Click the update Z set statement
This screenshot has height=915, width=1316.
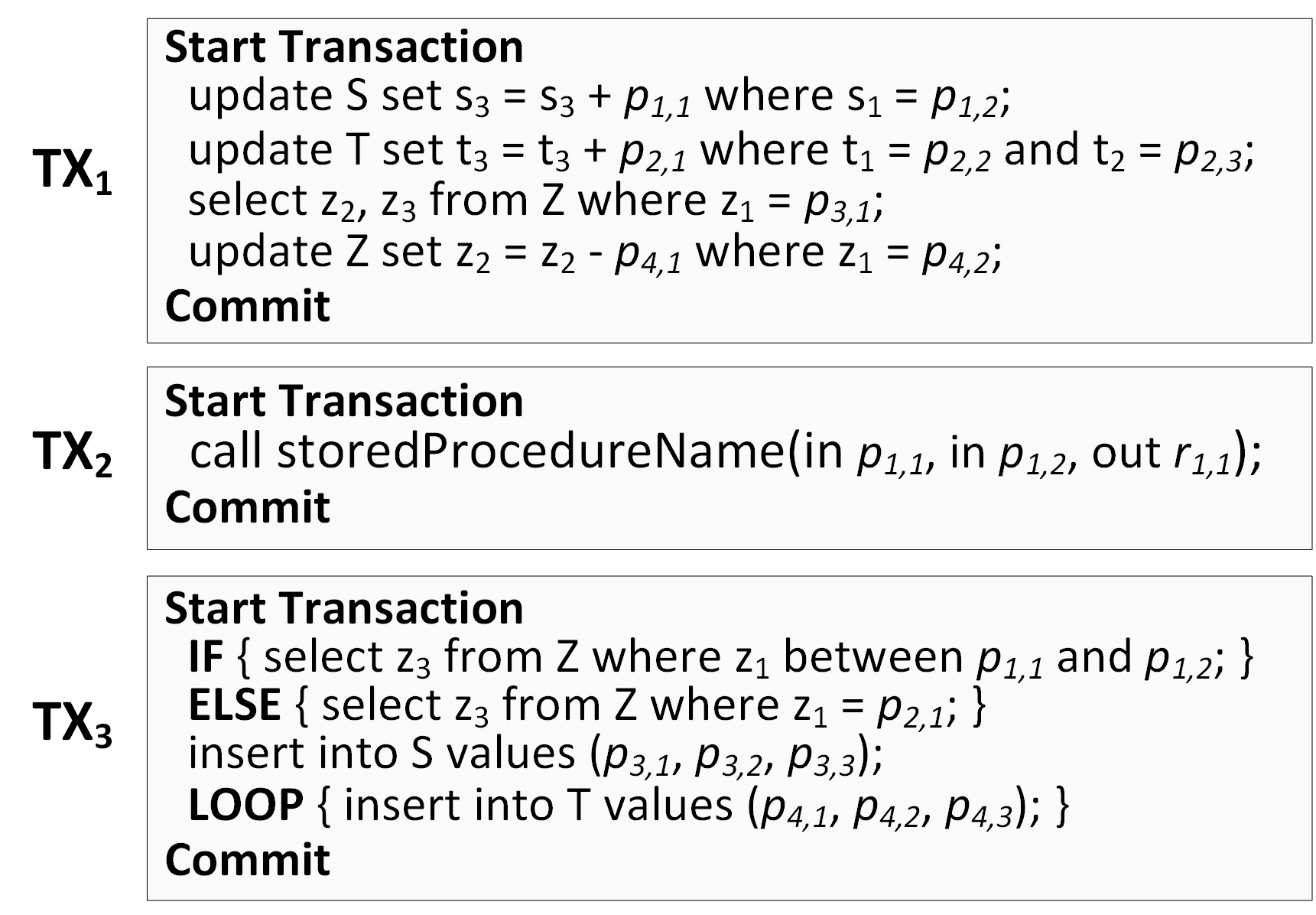pos(595,254)
